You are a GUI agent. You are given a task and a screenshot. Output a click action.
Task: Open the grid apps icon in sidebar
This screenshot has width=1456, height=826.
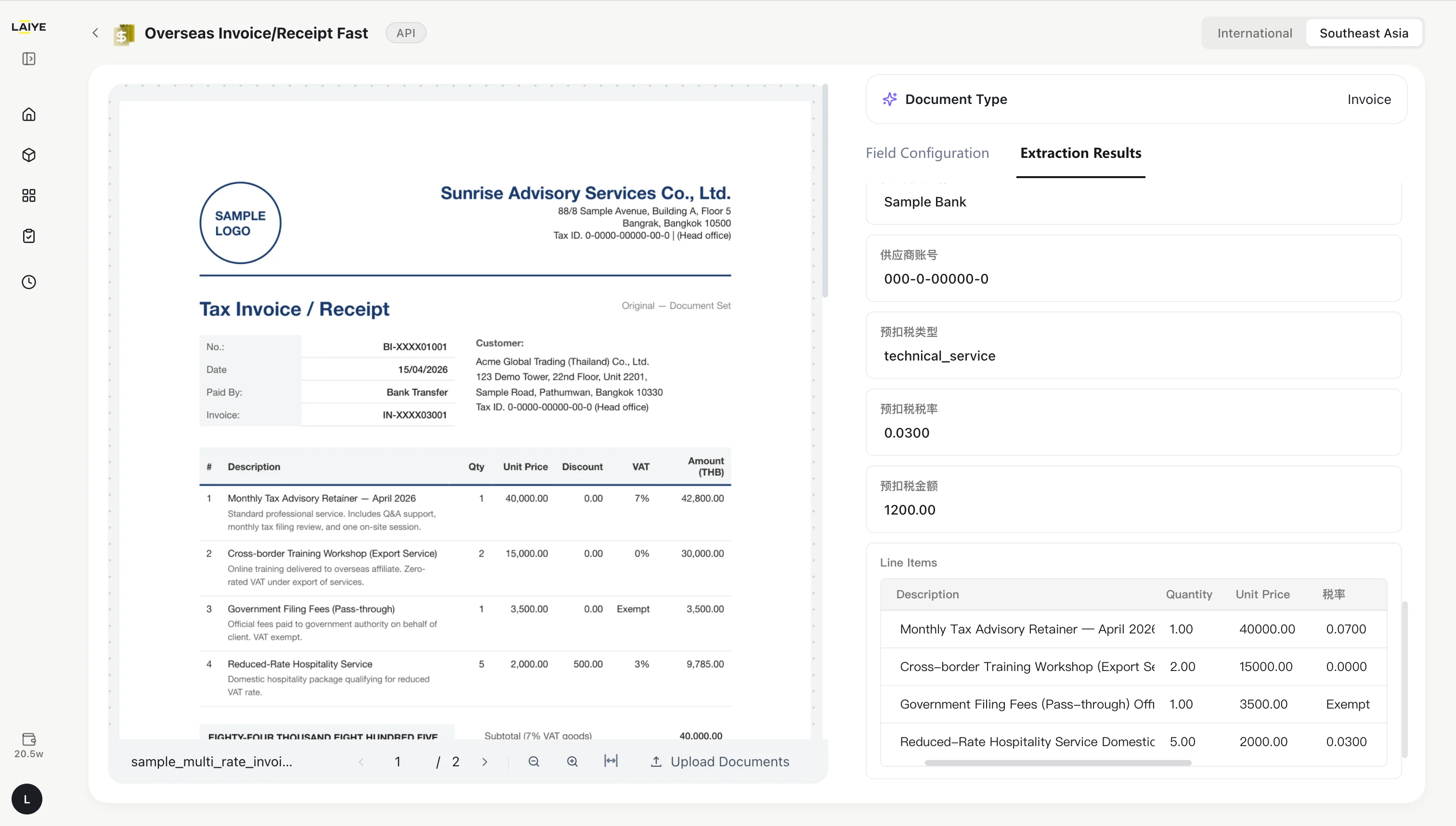pos(29,196)
